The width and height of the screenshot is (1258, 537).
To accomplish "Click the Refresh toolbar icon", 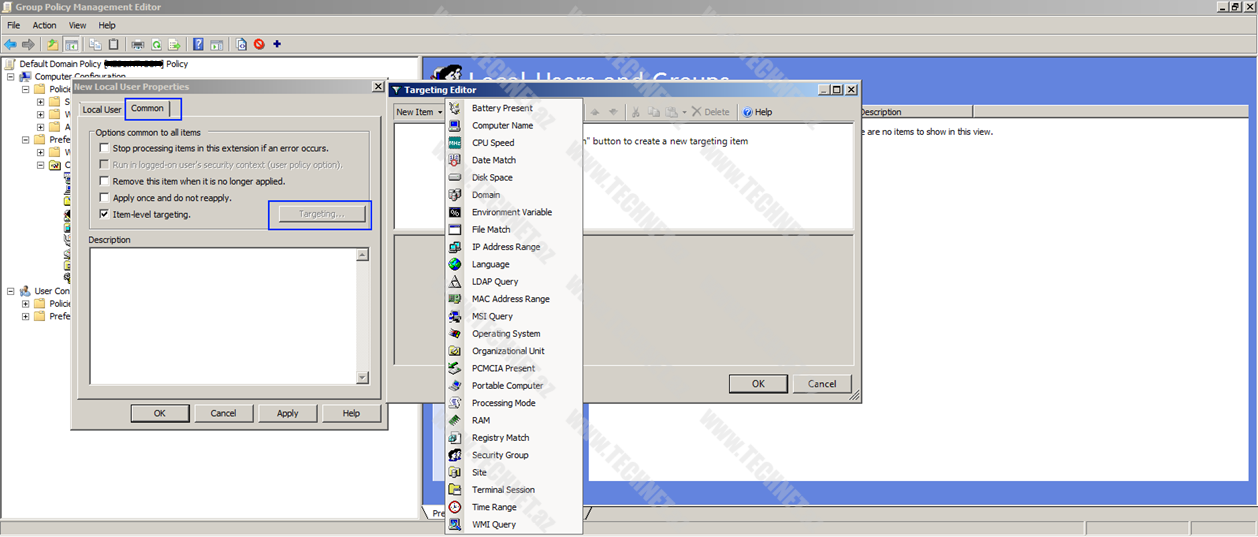I will click(156, 44).
